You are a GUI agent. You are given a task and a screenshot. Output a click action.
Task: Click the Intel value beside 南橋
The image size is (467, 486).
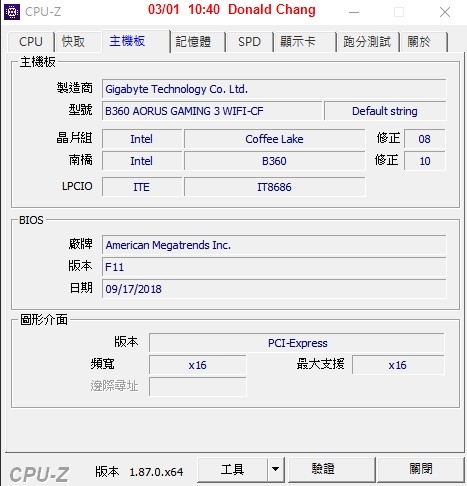142,161
